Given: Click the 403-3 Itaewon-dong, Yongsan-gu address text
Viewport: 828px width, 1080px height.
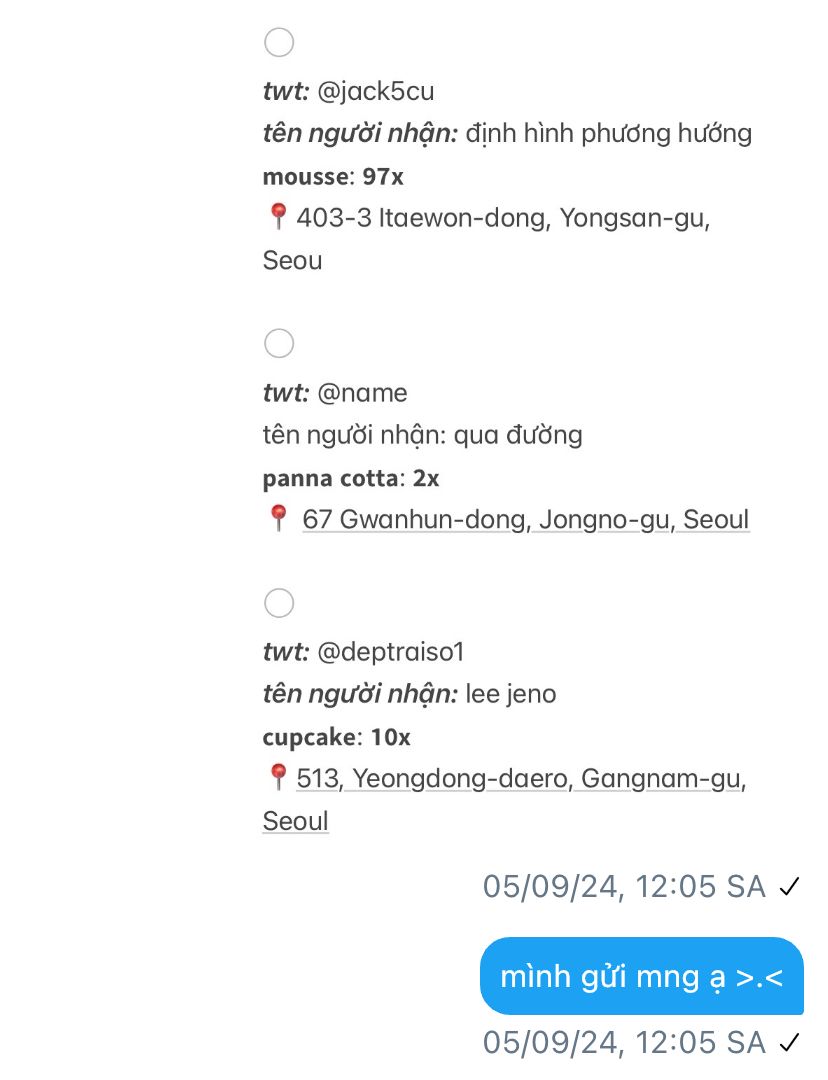Looking at the screenshot, I should click(x=503, y=218).
